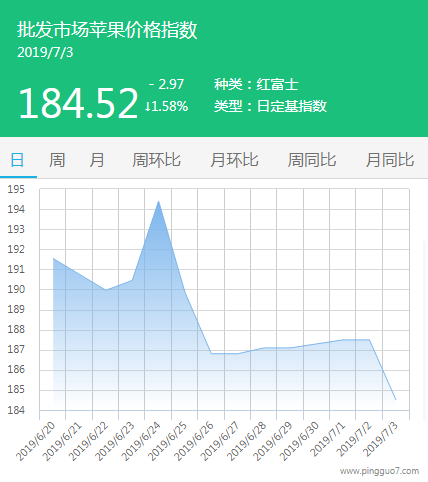428x482 pixels.
Task: Click the chart's first data point at 2019/6/20
Action: (x=53, y=258)
